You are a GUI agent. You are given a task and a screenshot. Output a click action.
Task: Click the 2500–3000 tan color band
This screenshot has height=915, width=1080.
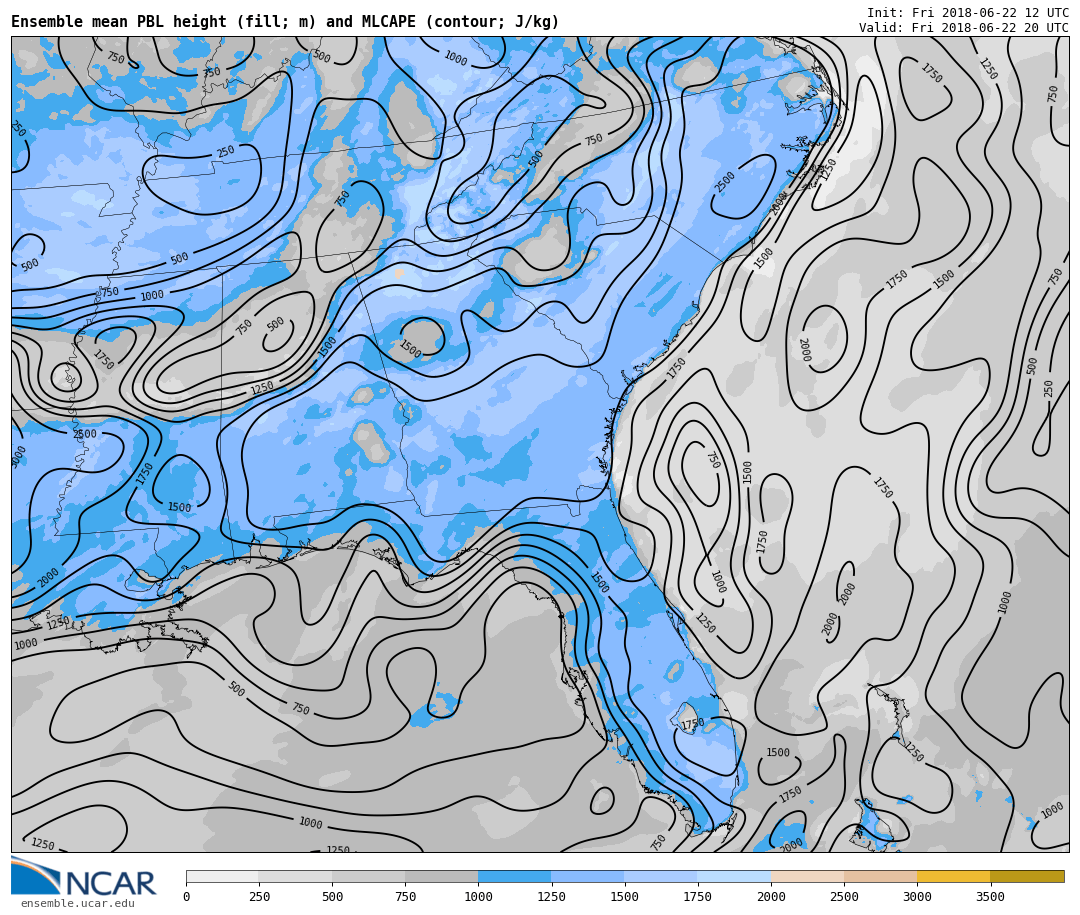click(x=880, y=876)
